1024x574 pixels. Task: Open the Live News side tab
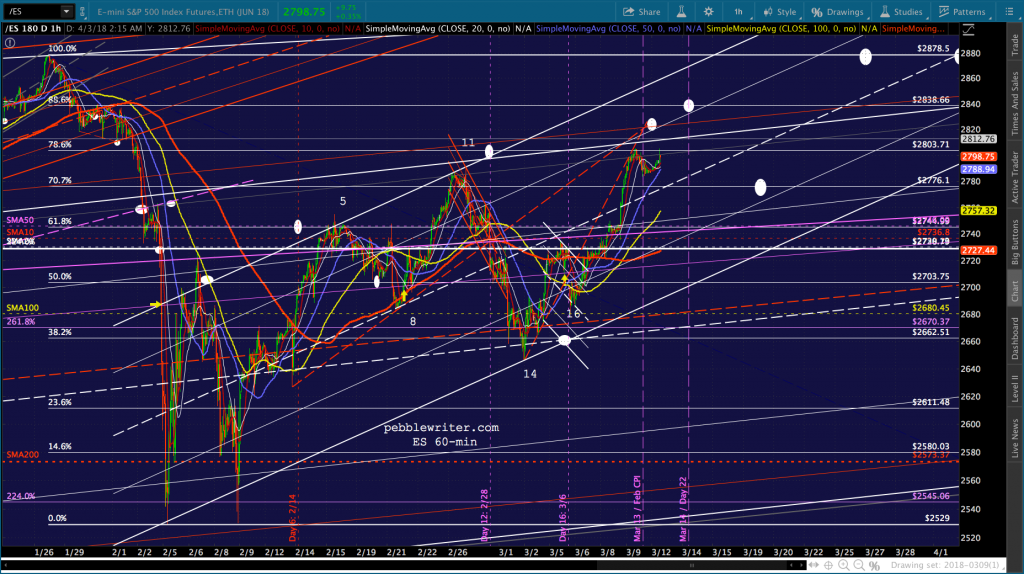(x=1015, y=439)
